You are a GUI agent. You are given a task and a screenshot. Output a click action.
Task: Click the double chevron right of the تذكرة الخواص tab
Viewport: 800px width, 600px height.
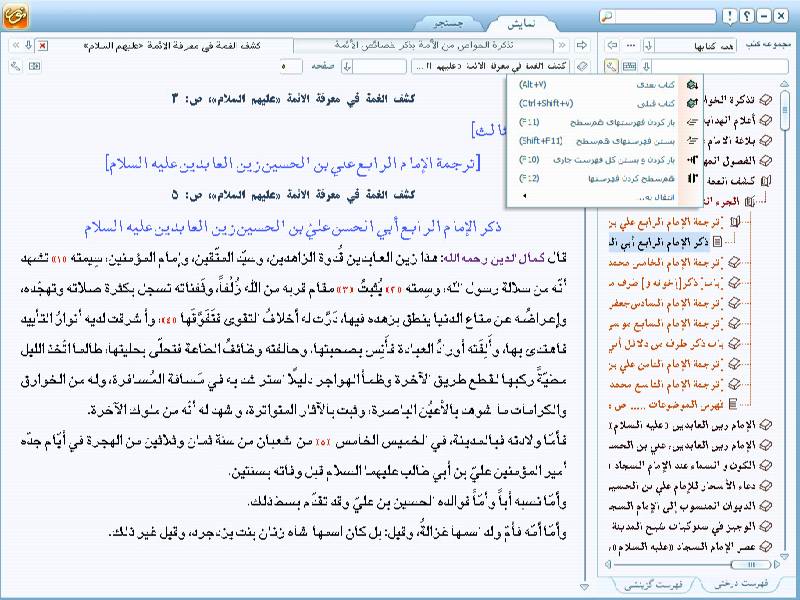(562, 45)
